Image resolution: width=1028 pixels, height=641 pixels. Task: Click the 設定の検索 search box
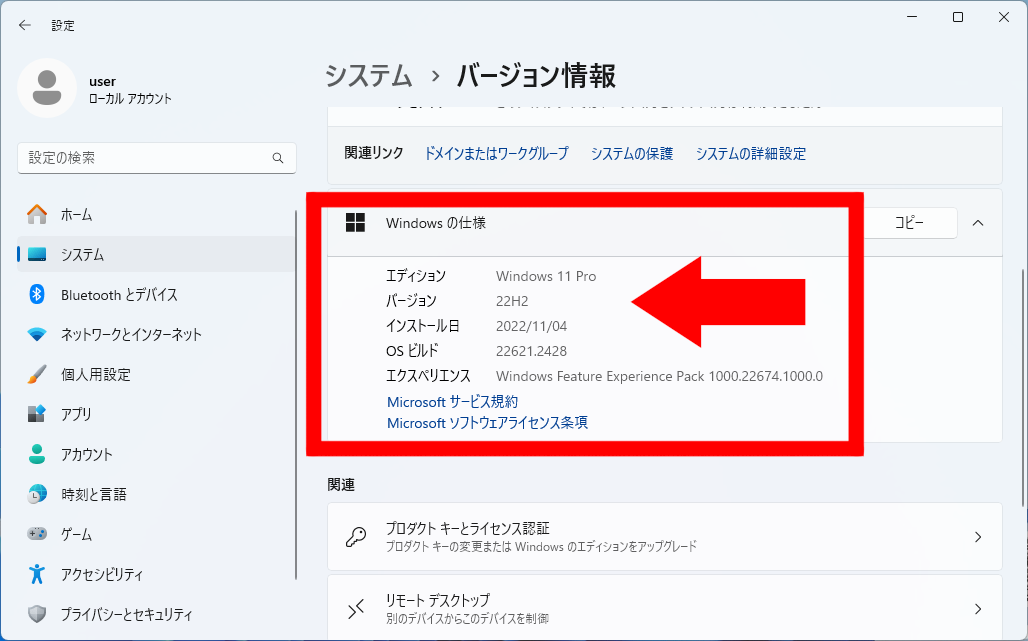click(145, 158)
